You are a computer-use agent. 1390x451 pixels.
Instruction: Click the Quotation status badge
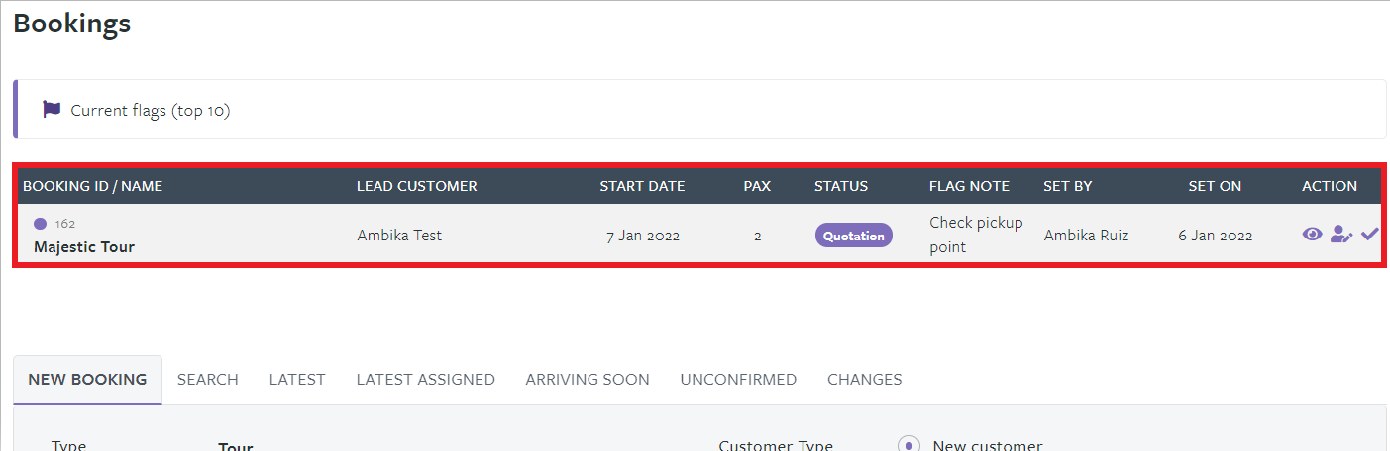[854, 236]
